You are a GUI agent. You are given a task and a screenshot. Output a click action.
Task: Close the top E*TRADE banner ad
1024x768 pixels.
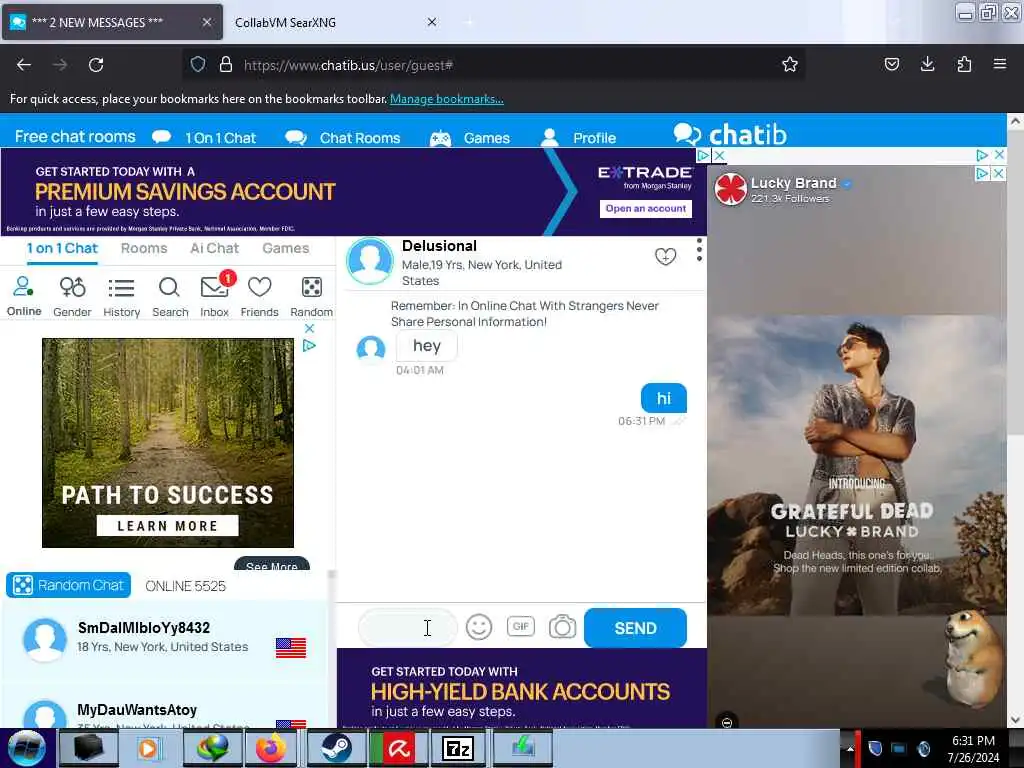[719, 155]
